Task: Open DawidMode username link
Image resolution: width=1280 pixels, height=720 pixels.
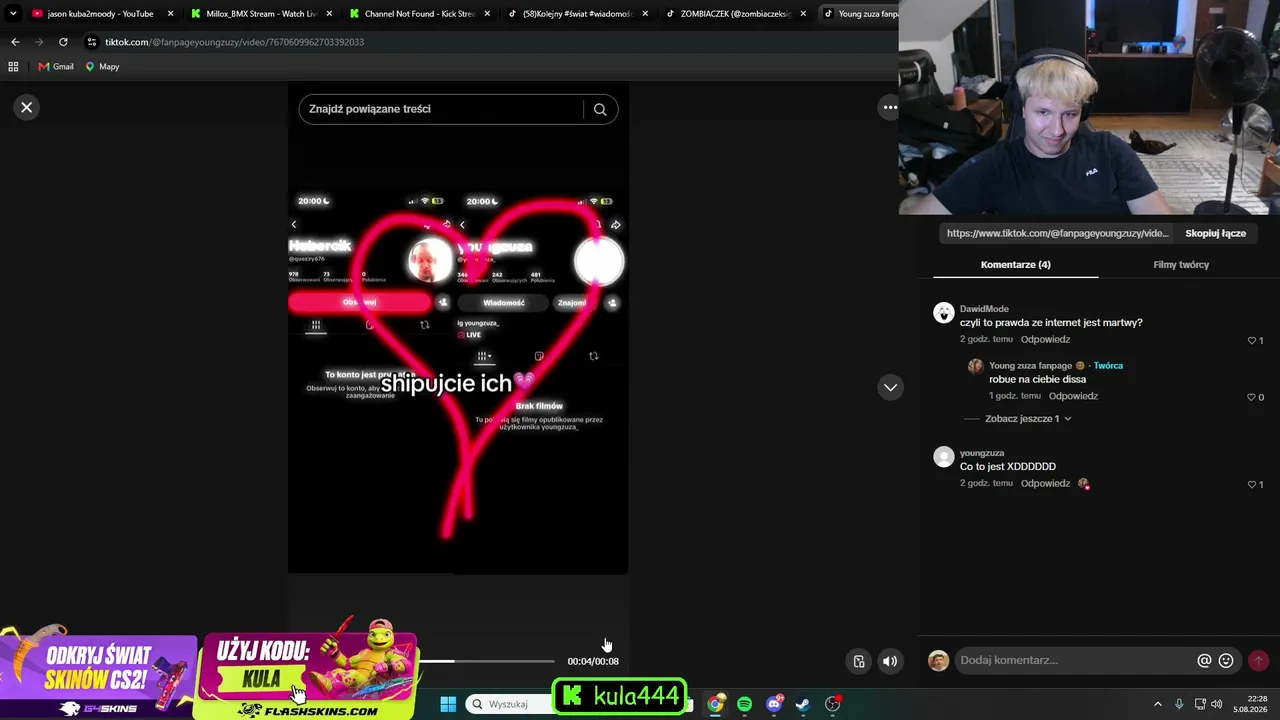Action: point(984,309)
